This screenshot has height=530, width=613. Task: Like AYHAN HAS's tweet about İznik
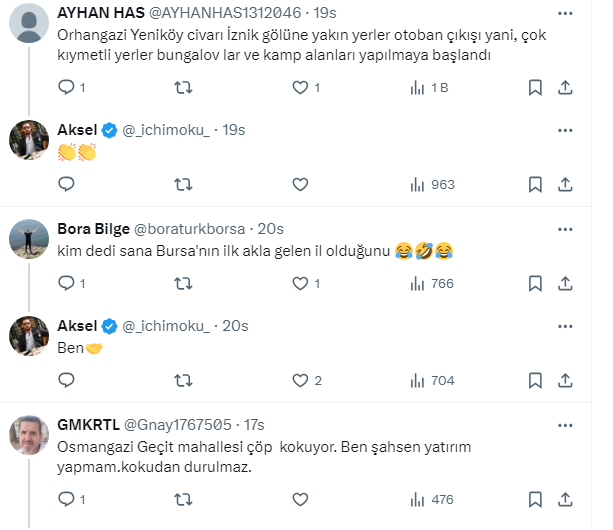pos(299,88)
